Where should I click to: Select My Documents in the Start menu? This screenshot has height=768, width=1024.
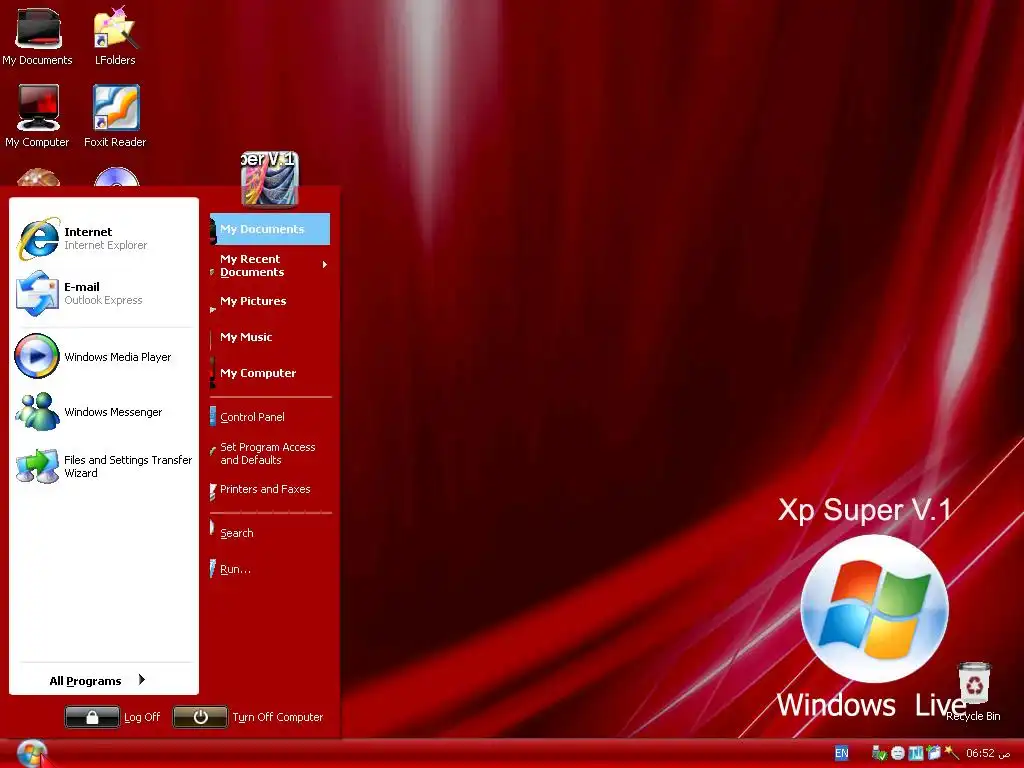tap(270, 229)
